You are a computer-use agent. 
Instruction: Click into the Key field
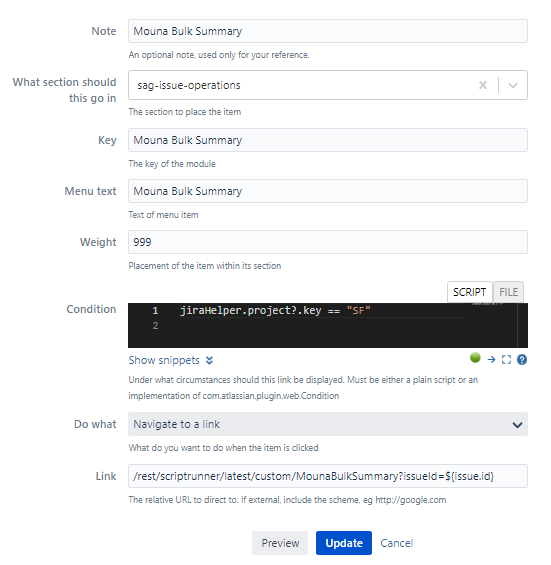tap(328, 140)
